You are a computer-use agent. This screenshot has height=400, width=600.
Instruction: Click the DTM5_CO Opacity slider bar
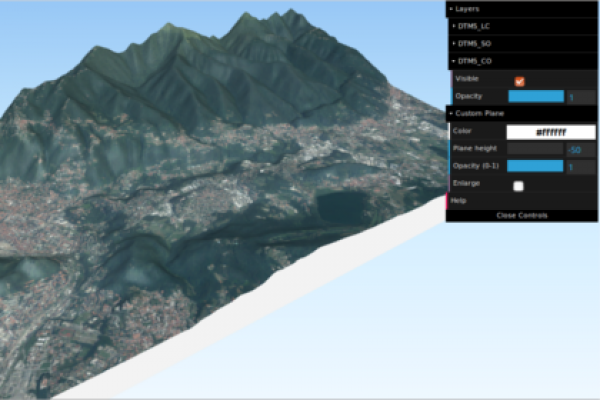click(x=536, y=97)
